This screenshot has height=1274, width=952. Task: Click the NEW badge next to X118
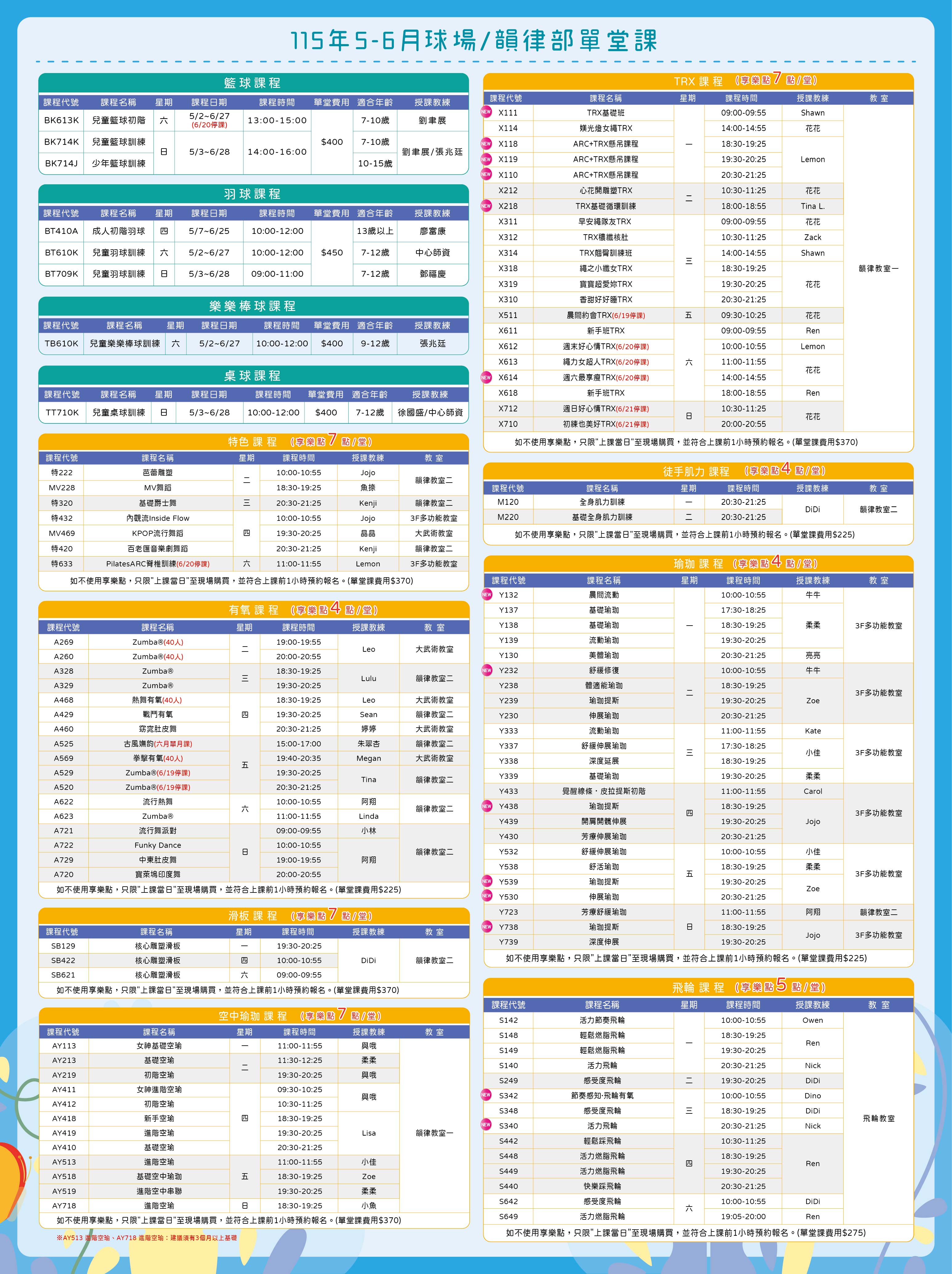486,143
